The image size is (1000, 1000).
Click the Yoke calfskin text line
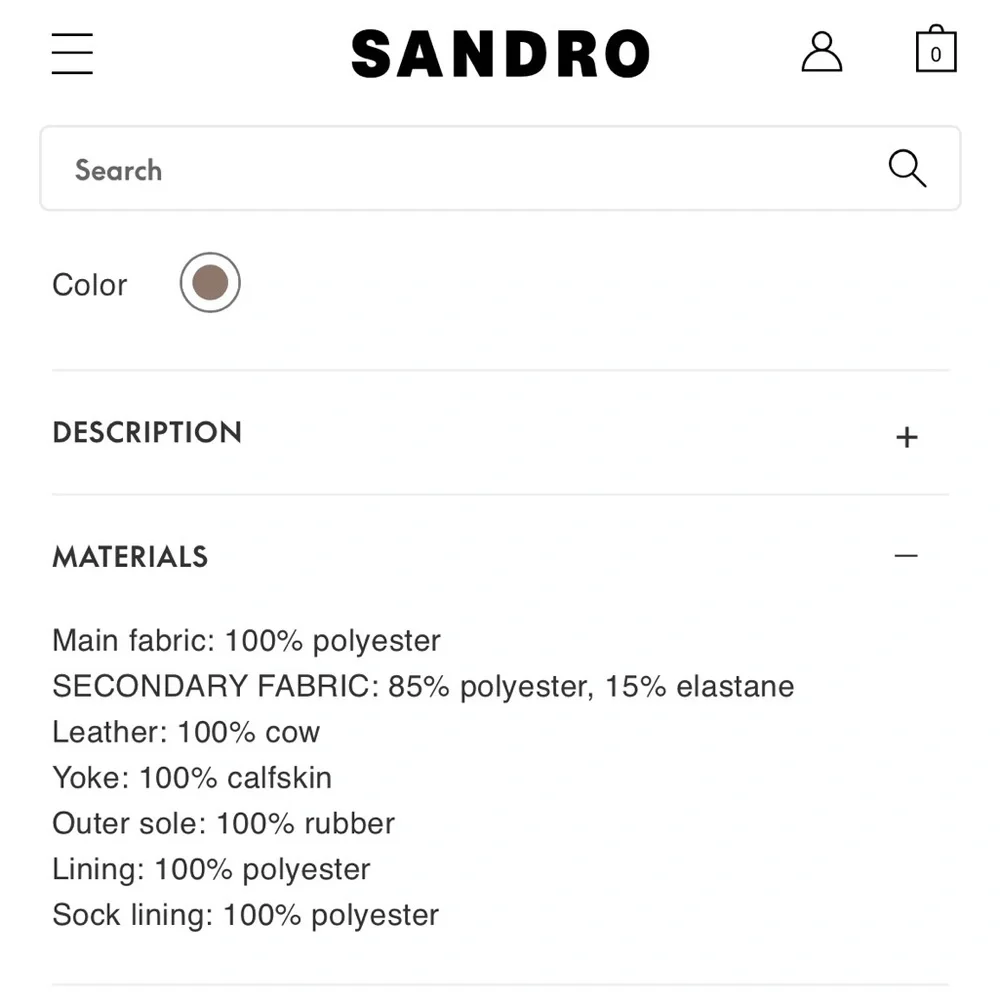(x=191, y=778)
